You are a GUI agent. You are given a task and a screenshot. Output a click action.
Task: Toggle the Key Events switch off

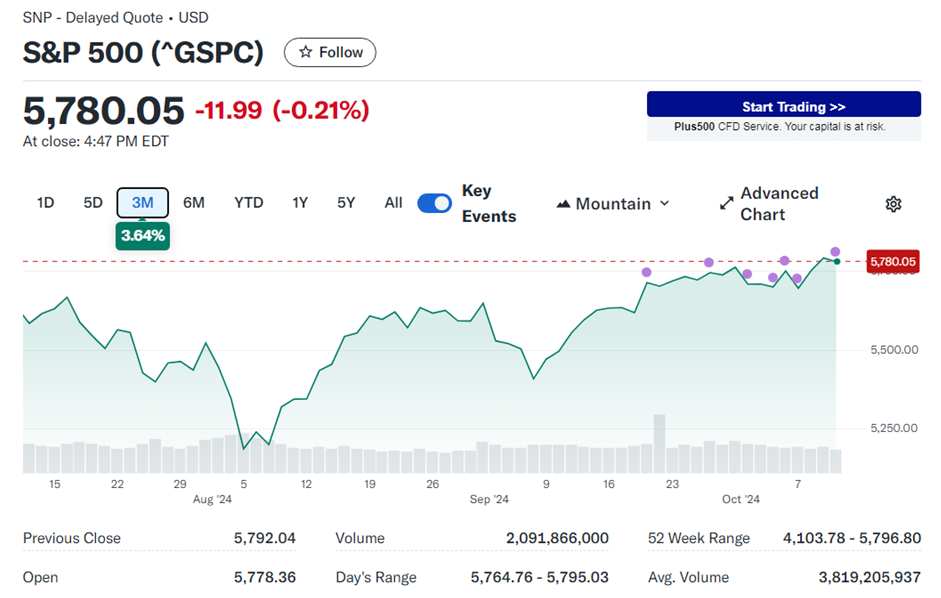click(434, 202)
